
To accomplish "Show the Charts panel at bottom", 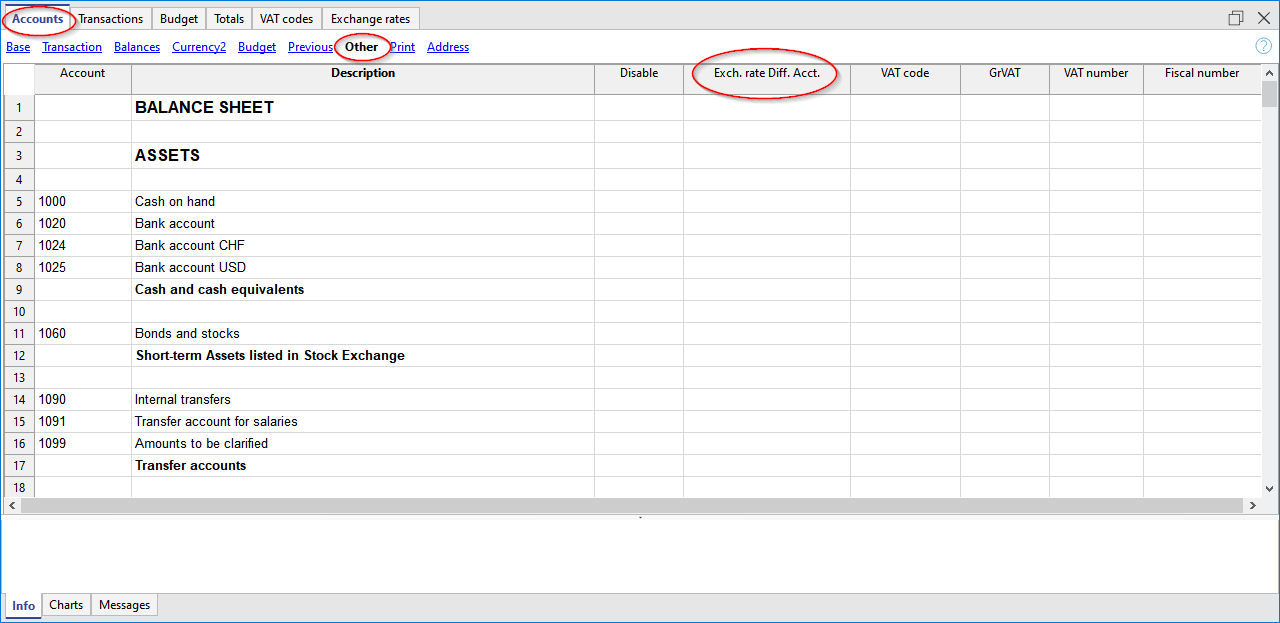I will click(66, 605).
